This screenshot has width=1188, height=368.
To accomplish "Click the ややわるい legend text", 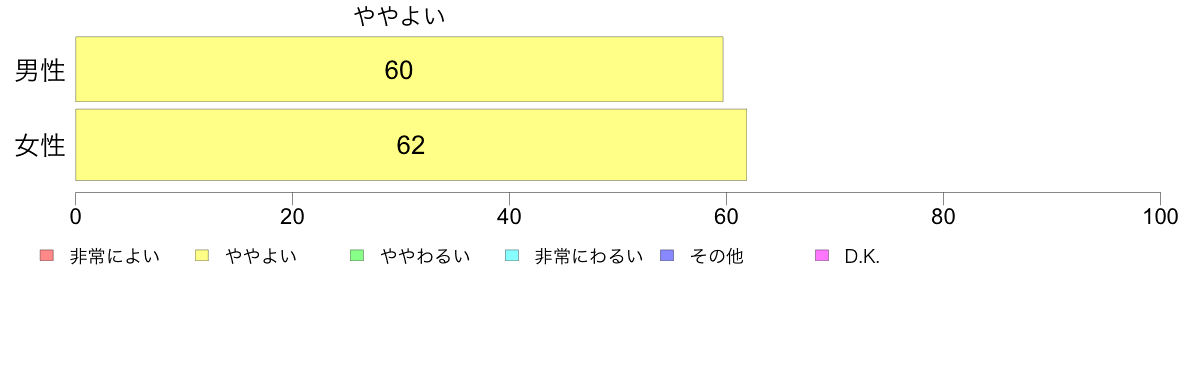I will (425, 257).
